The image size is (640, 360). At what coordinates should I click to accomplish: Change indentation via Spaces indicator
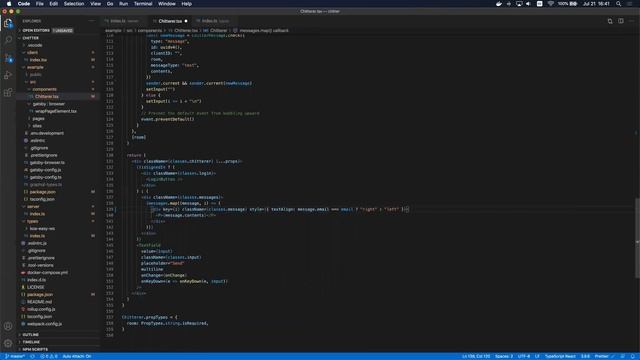504,356
